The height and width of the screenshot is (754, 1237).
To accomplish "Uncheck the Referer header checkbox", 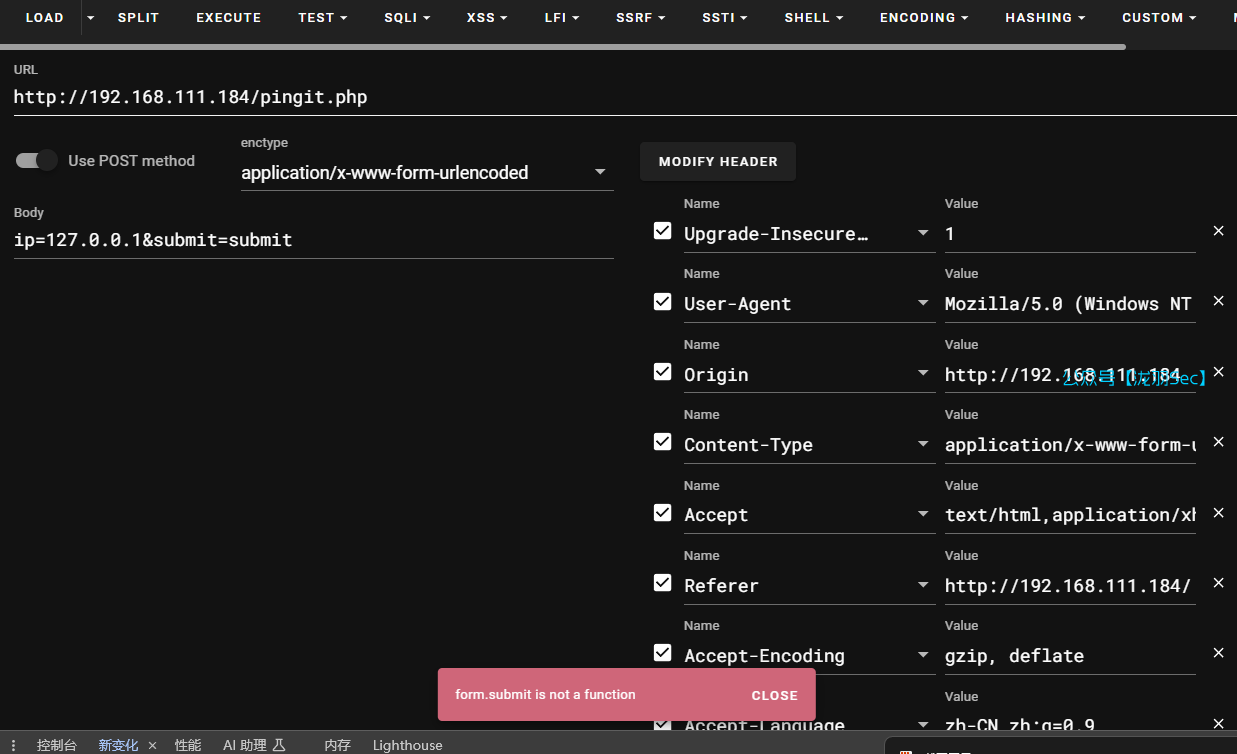I will click(662, 583).
